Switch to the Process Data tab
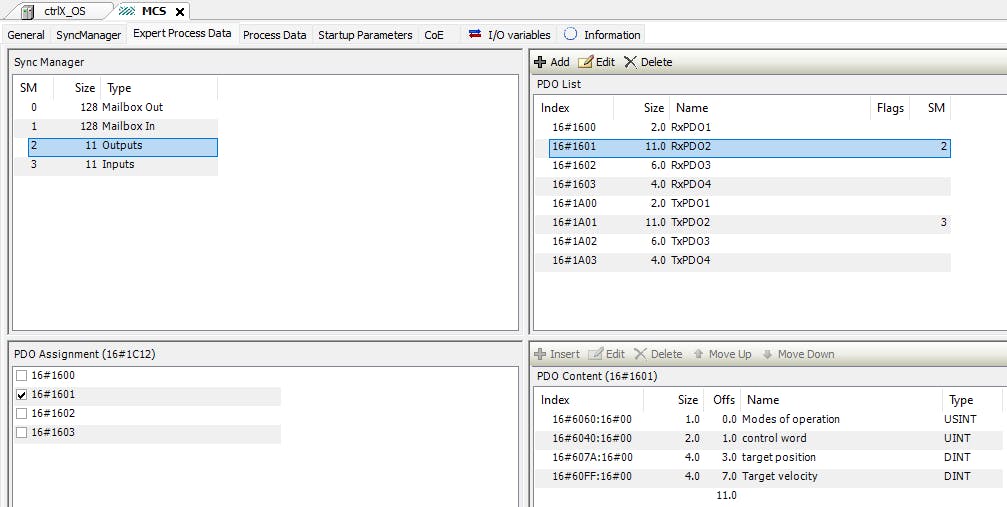The image size is (1007, 507). tap(275, 35)
